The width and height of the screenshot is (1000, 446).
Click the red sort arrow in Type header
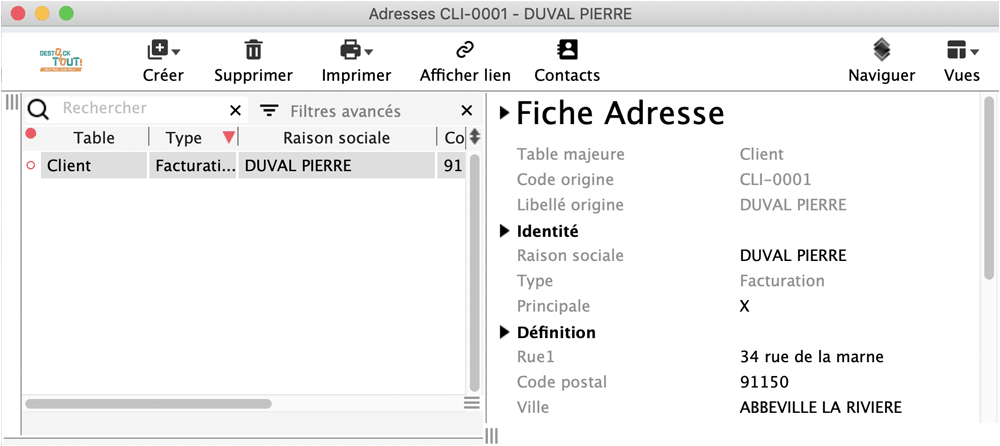[x=228, y=137]
